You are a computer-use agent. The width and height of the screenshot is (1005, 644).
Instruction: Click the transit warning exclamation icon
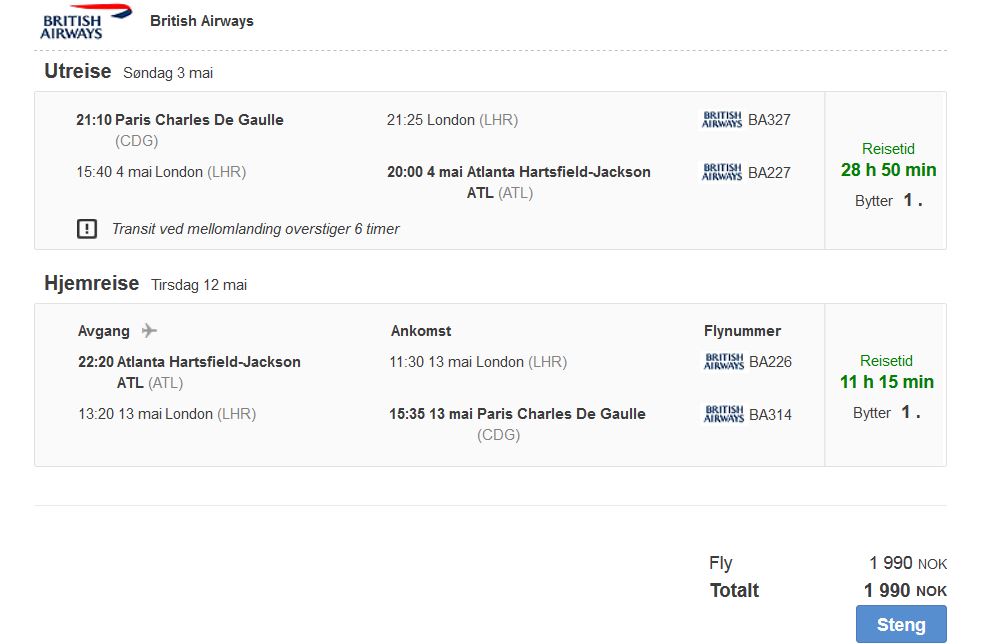(x=87, y=229)
